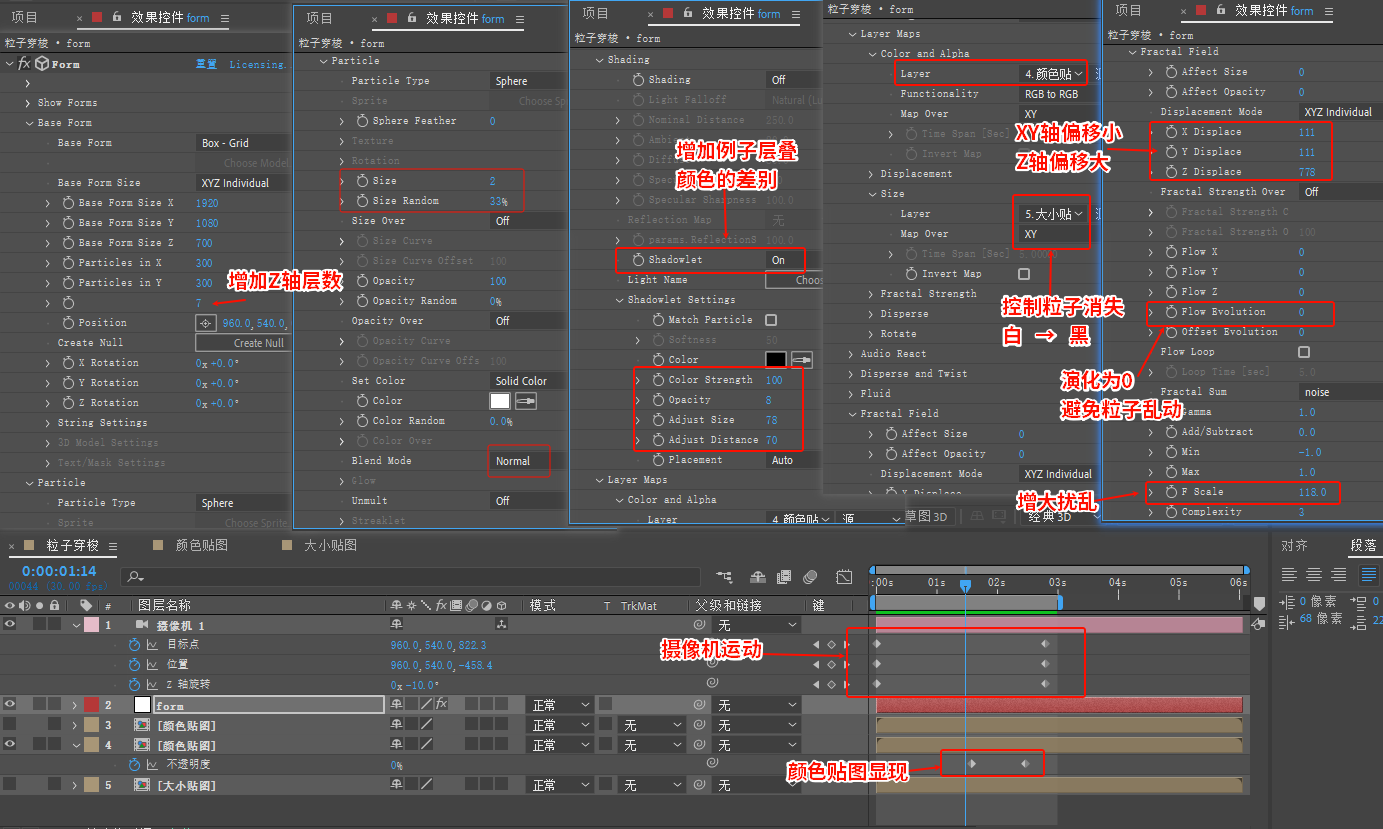Switch to the 大小贴图 composition tab
Viewport: 1383px width, 829px height.
point(330,545)
